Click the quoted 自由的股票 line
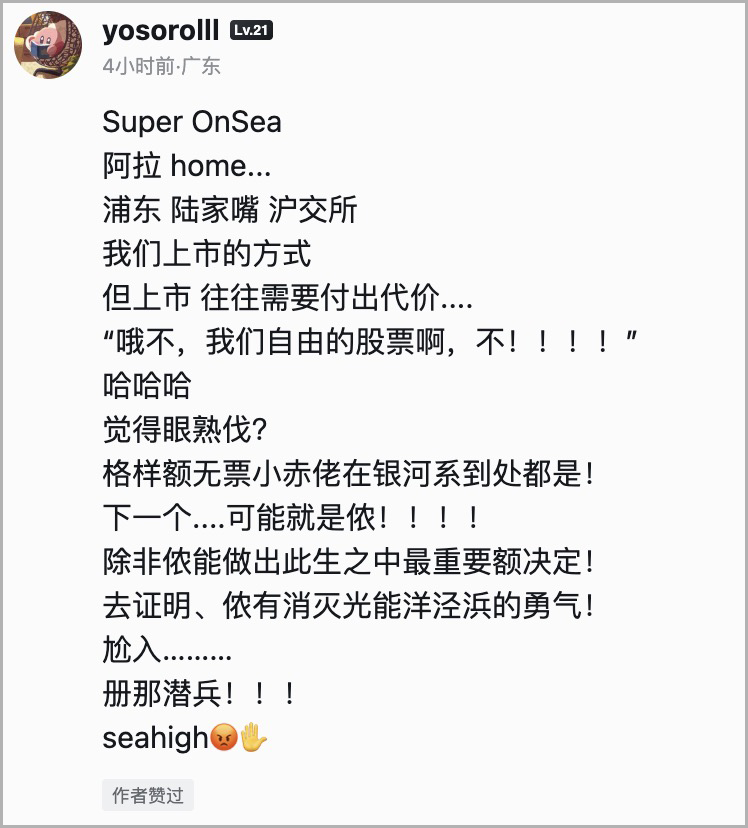This screenshot has height=828, width=748. pos(370,342)
